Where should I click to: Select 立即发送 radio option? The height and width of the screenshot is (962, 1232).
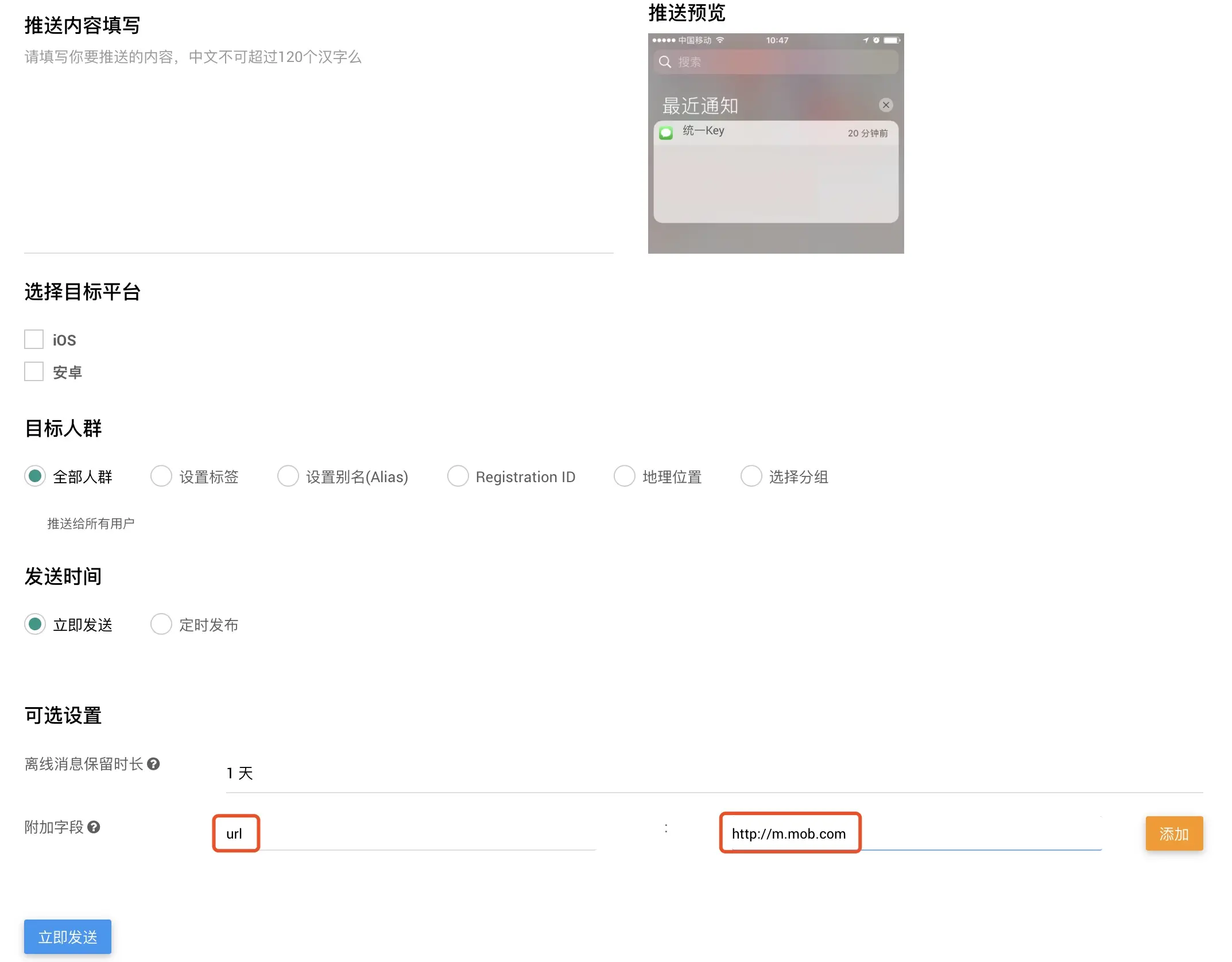(x=35, y=624)
